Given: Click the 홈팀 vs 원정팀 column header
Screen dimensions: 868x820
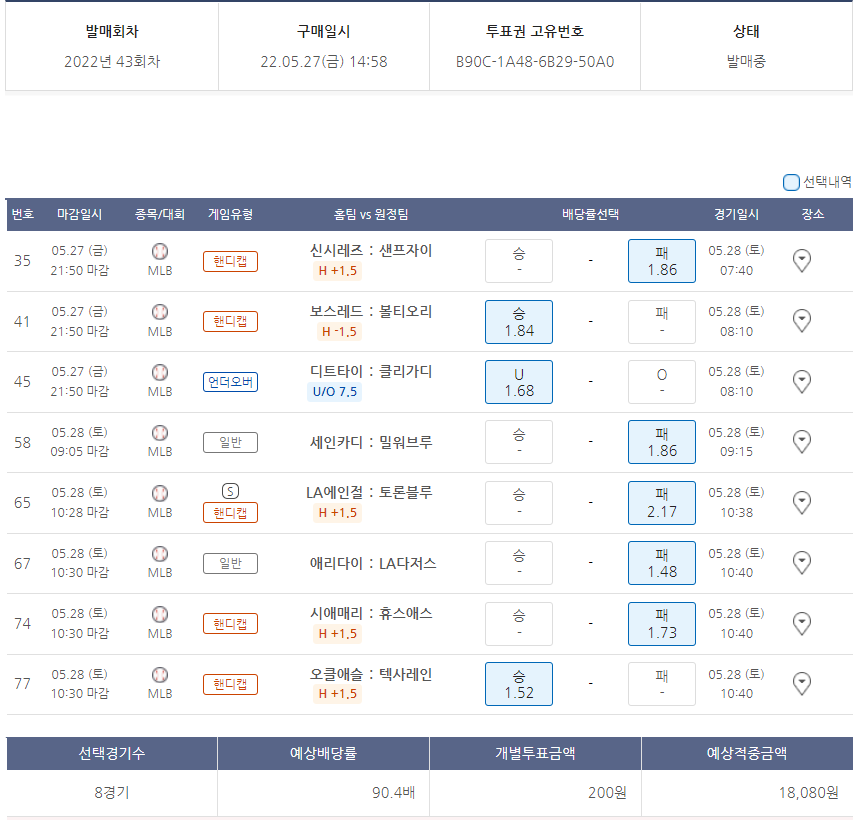Looking at the screenshot, I should [371, 214].
